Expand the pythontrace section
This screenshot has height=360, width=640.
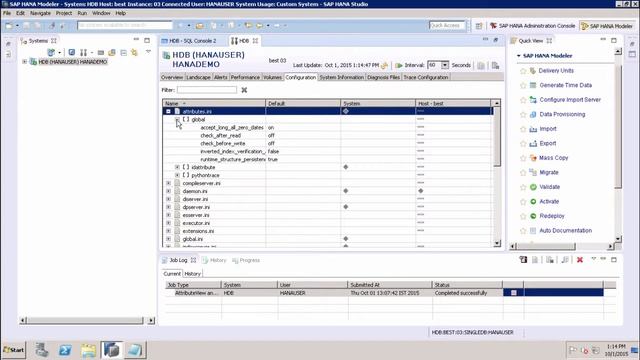(177, 175)
